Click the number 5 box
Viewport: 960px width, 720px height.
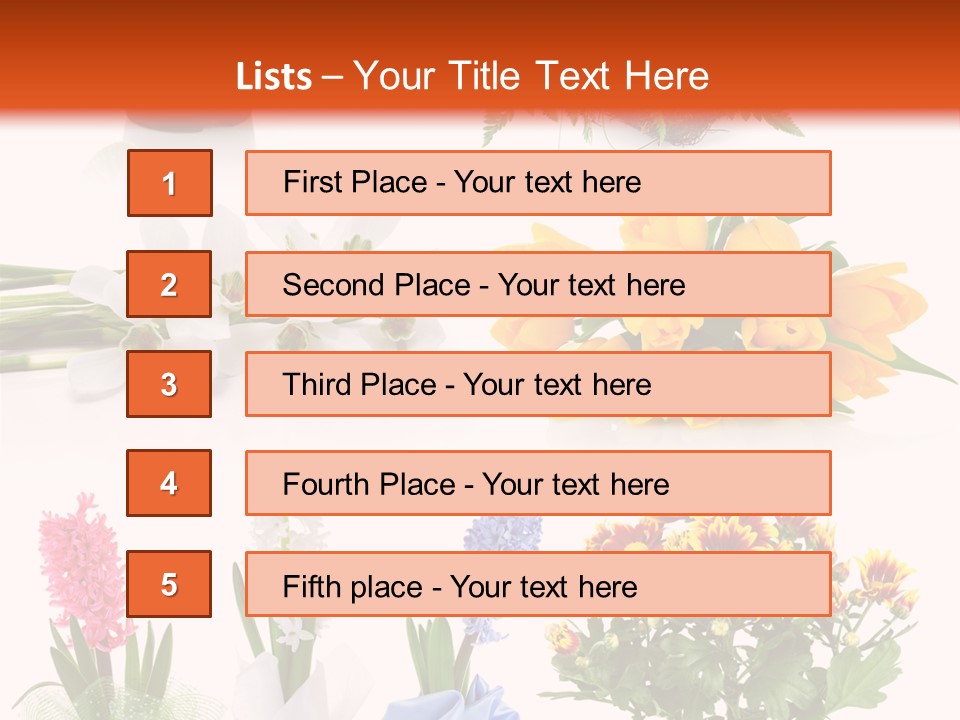[x=169, y=584]
